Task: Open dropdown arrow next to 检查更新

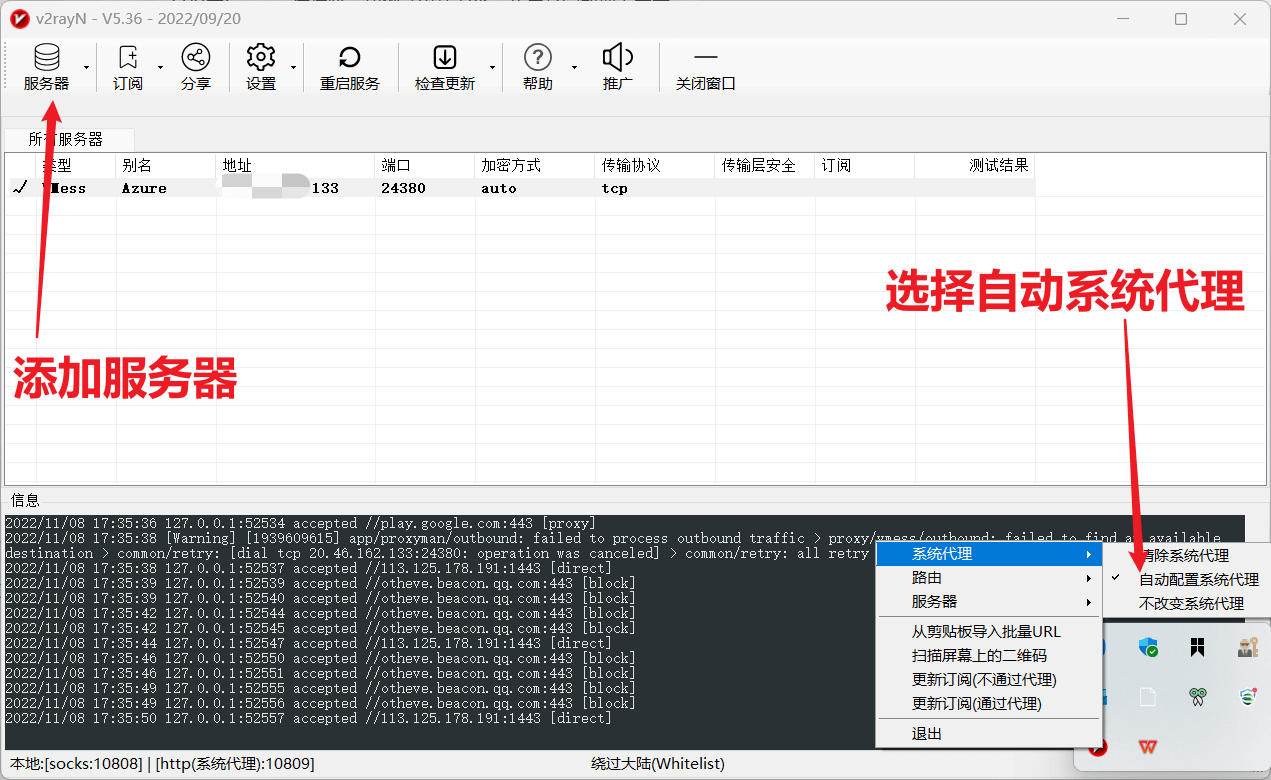Action: (x=492, y=68)
